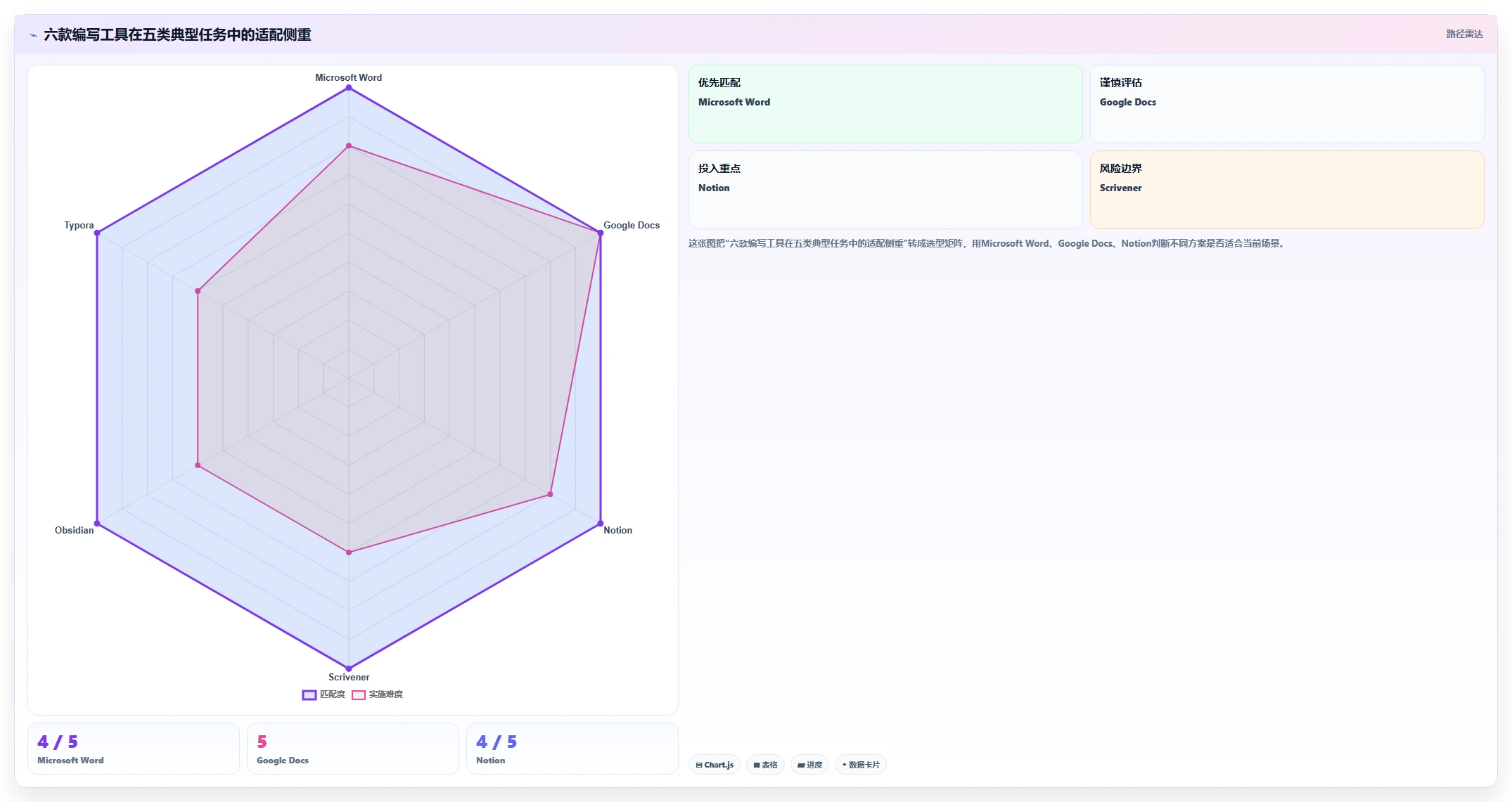This screenshot has height=802, width=1512.
Task: Click the data point at the Google Docs vertex
Action: (x=601, y=233)
